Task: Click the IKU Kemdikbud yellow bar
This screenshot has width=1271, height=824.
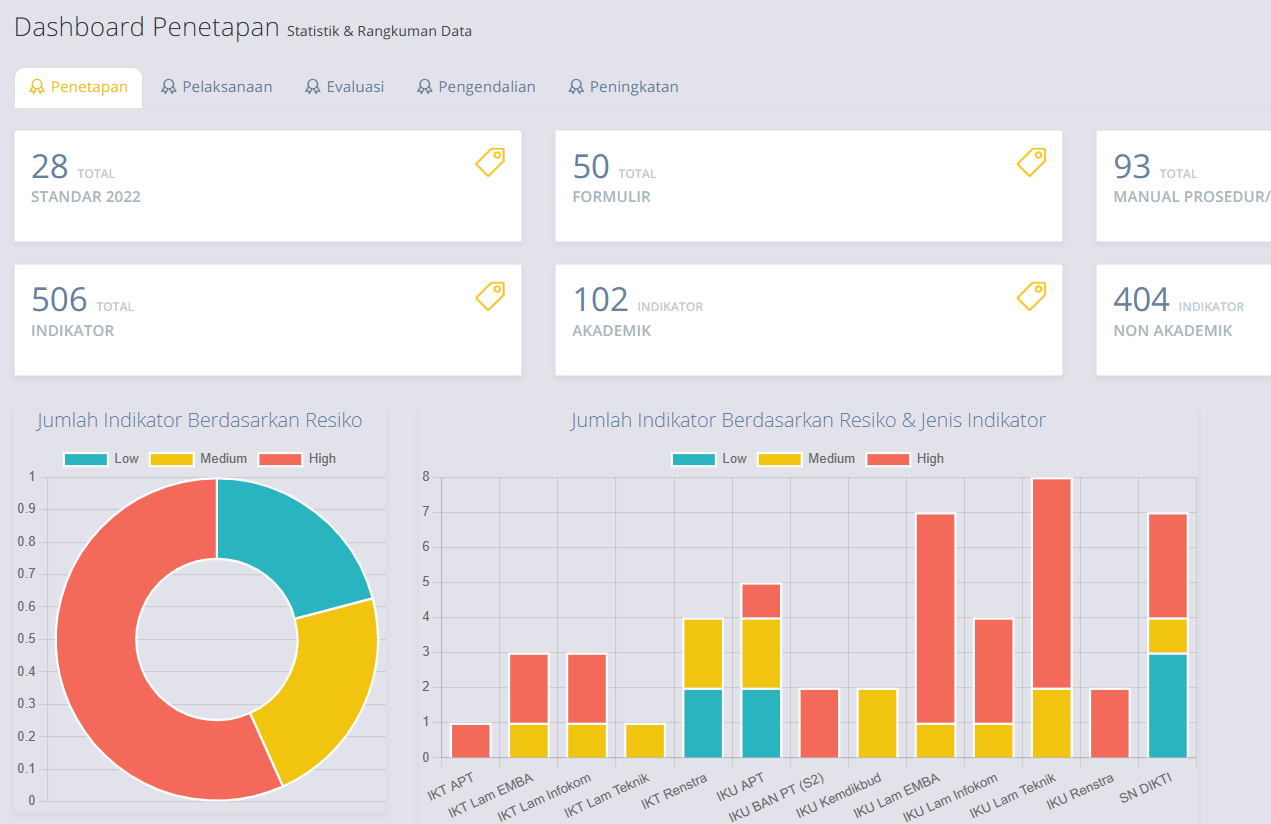Action: (x=877, y=723)
